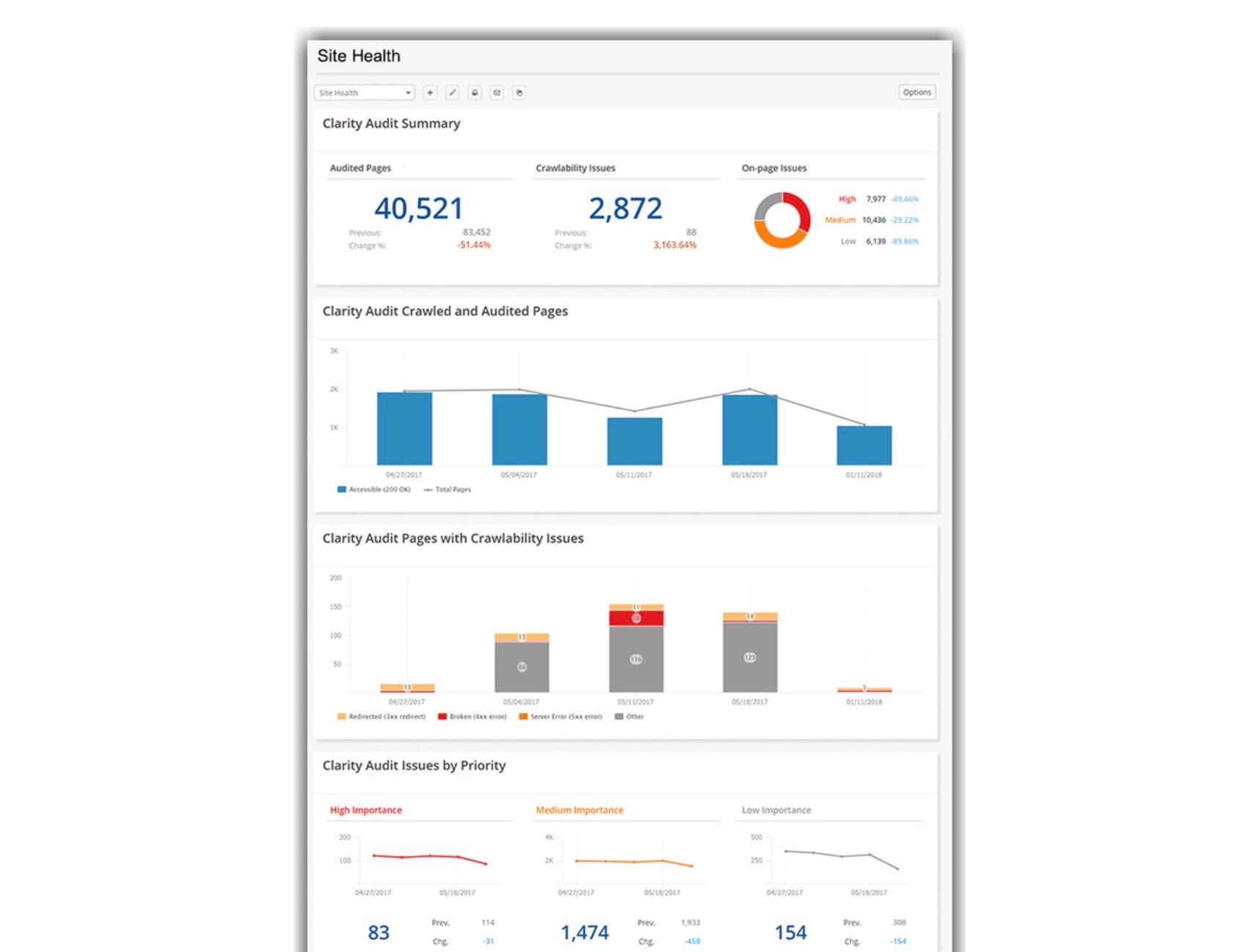Click the Clarity Audit Summary title
1254x952 pixels.
[391, 123]
